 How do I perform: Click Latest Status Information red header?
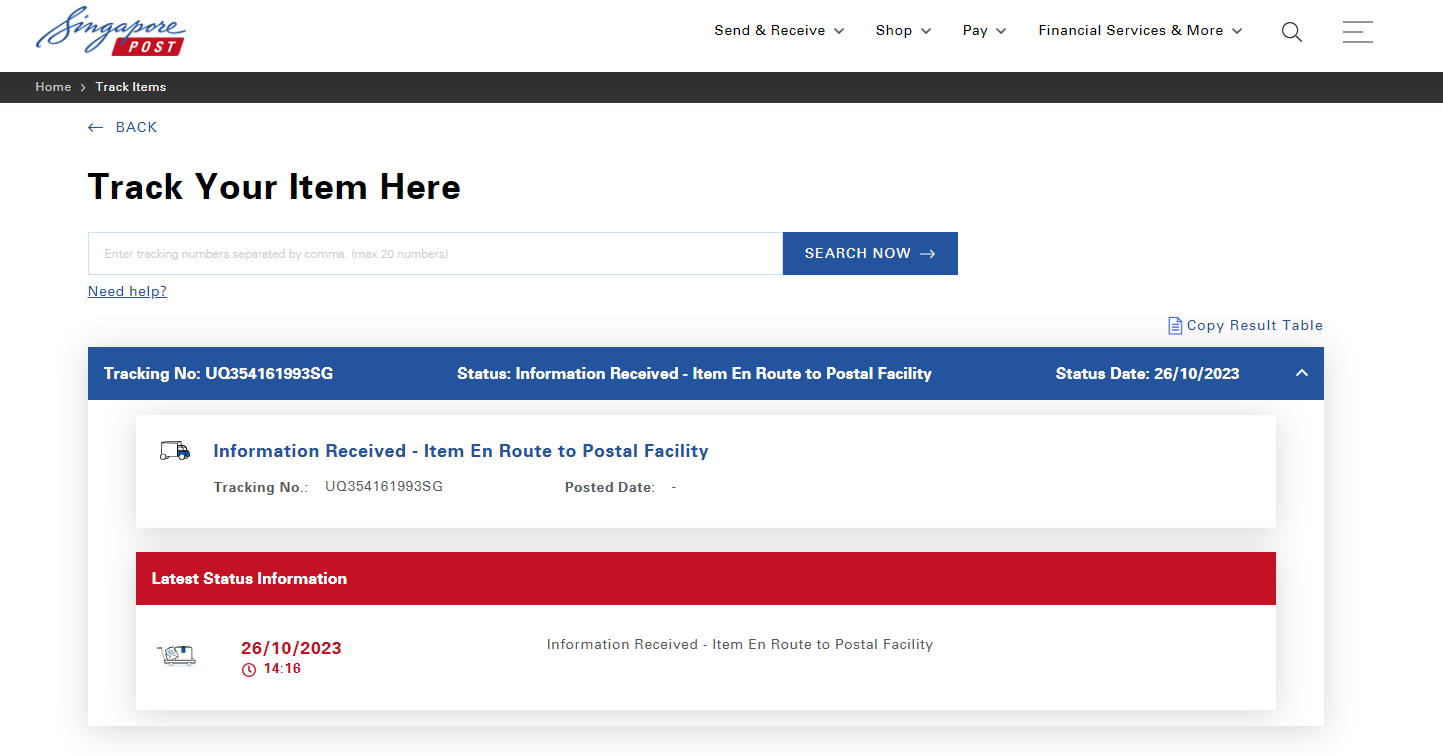point(706,578)
